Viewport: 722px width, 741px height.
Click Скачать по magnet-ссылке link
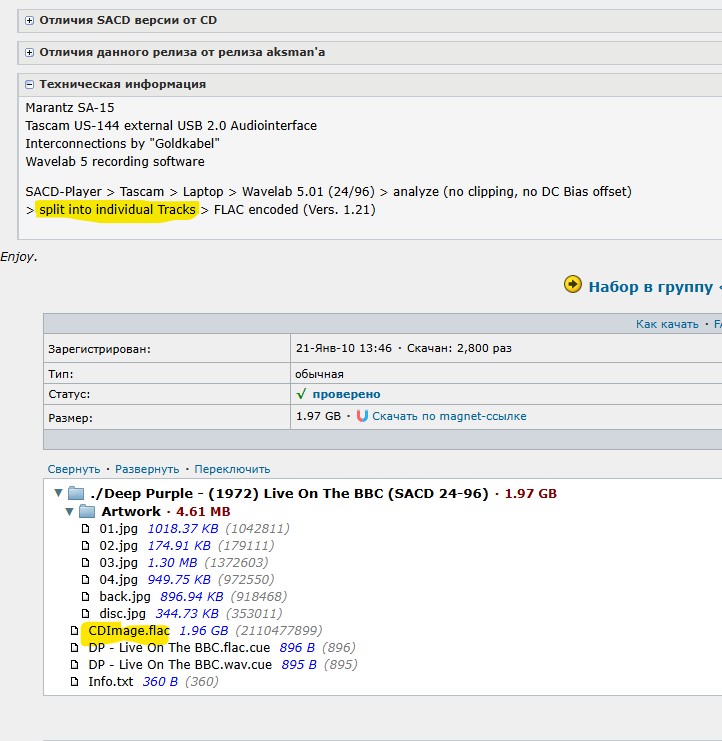(x=449, y=416)
